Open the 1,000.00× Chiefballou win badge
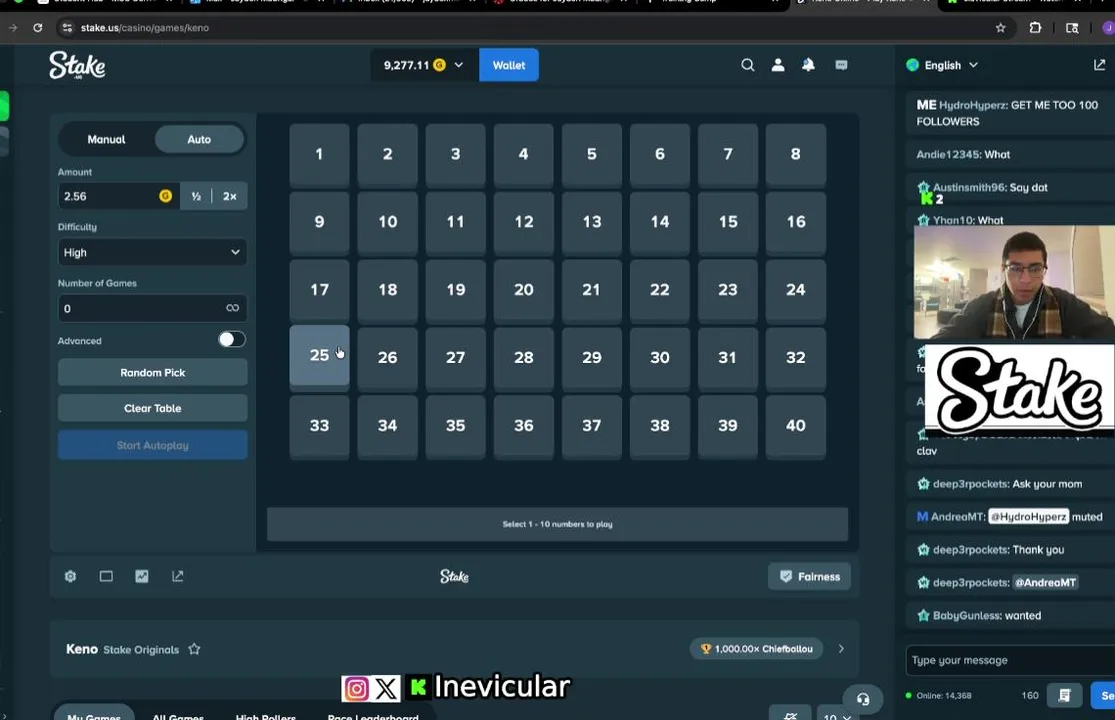This screenshot has height=720, width=1115. 756,649
